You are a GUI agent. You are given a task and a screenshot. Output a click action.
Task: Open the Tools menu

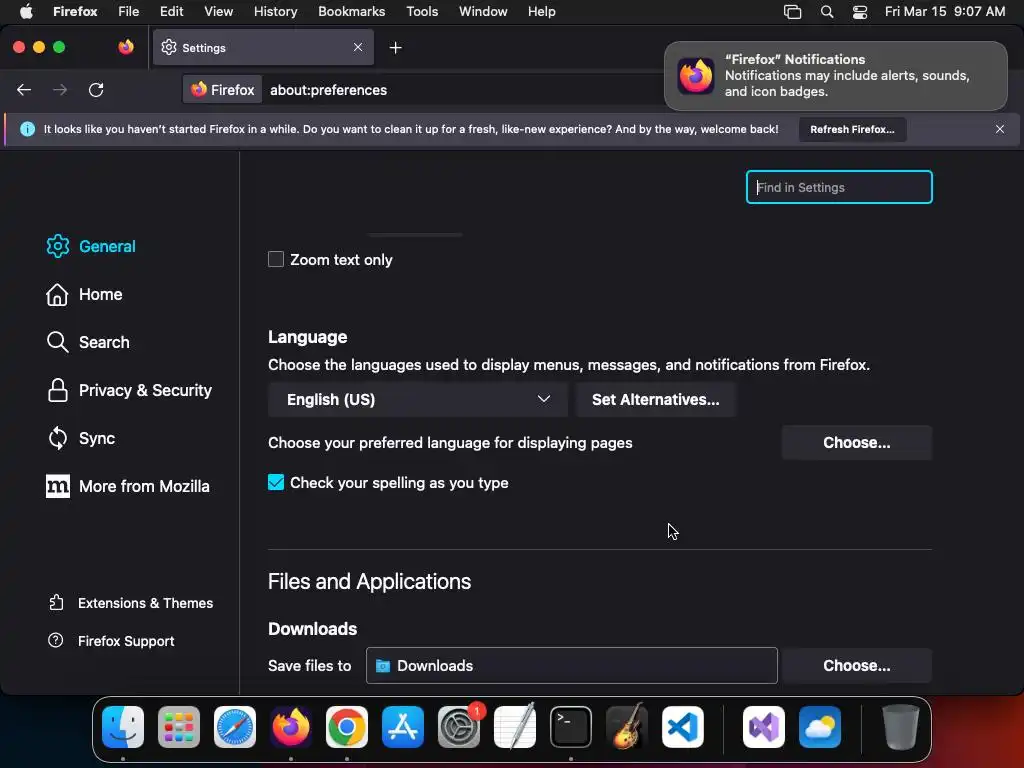click(x=422, y=12)
